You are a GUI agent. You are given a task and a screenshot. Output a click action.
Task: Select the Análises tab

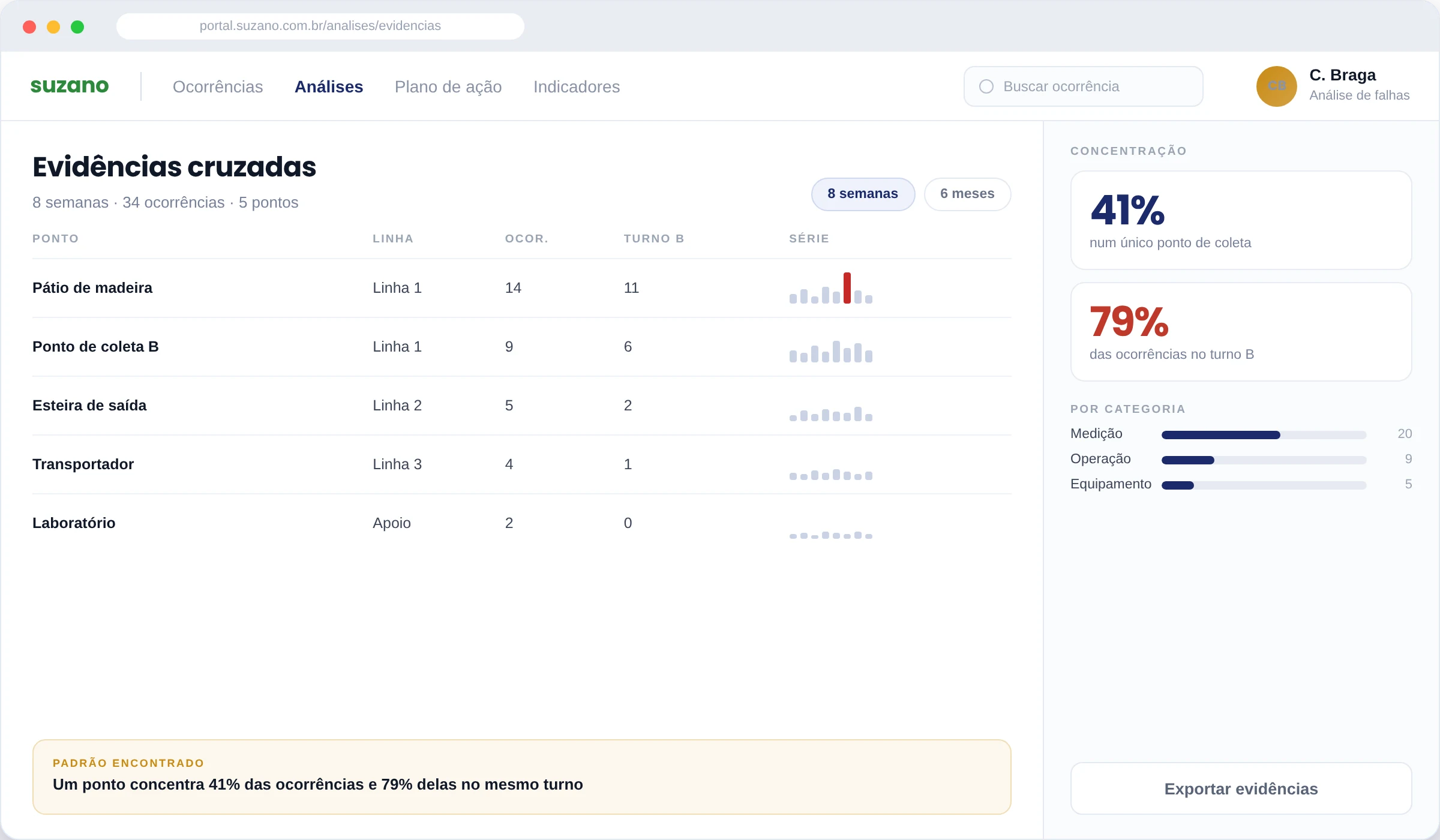point(329,87)
